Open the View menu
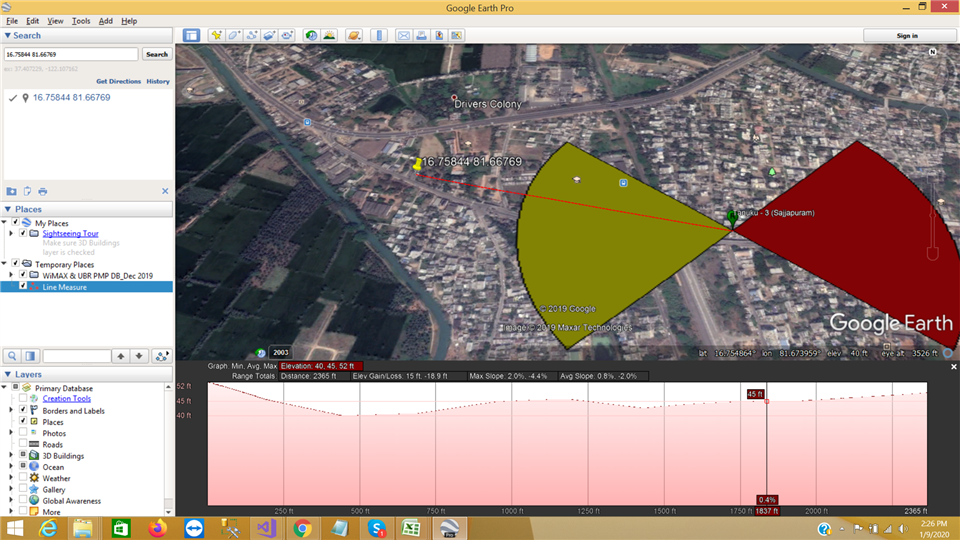 [x=55, y=20]
